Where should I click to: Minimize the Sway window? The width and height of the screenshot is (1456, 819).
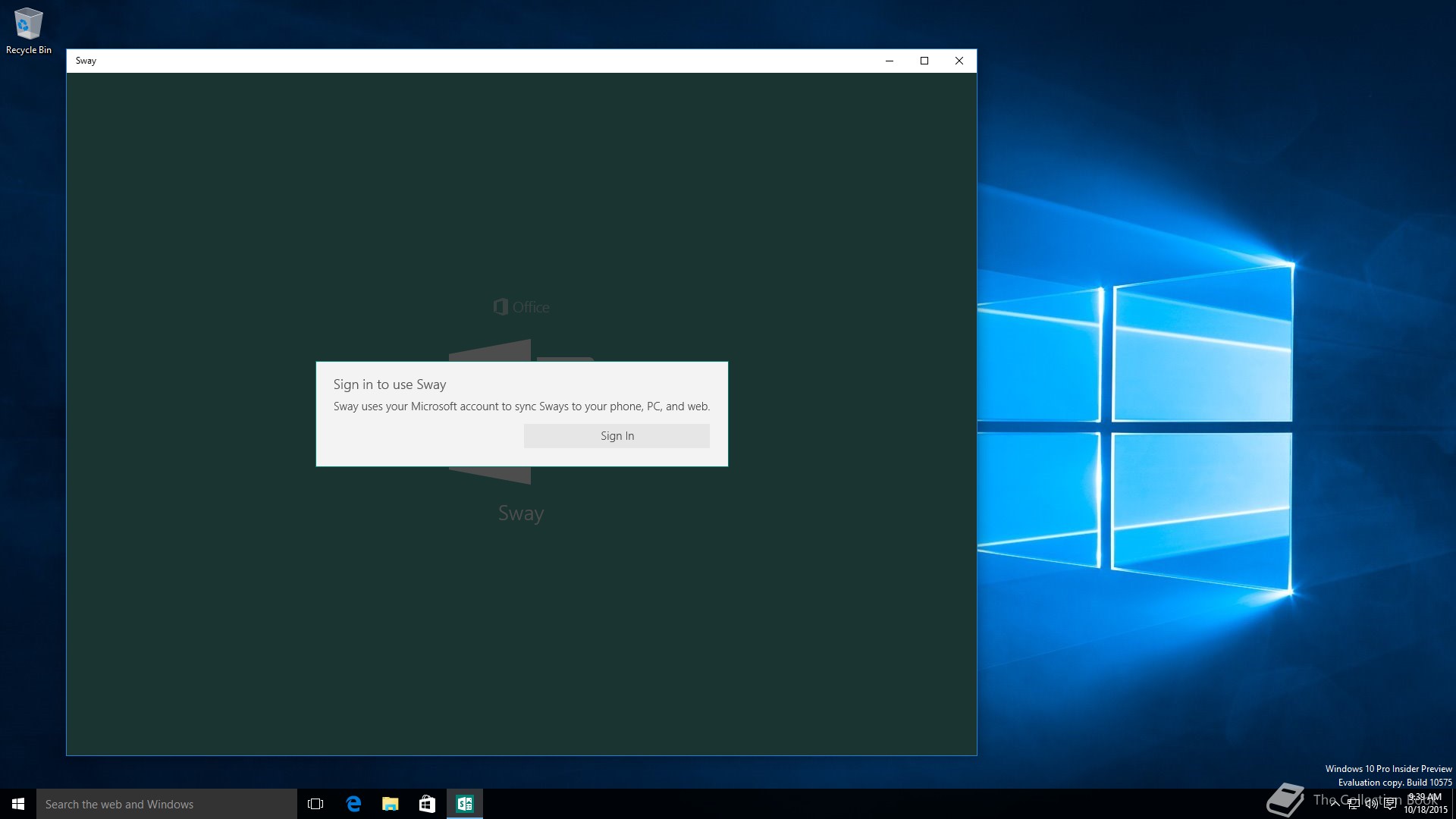[890, 61]
